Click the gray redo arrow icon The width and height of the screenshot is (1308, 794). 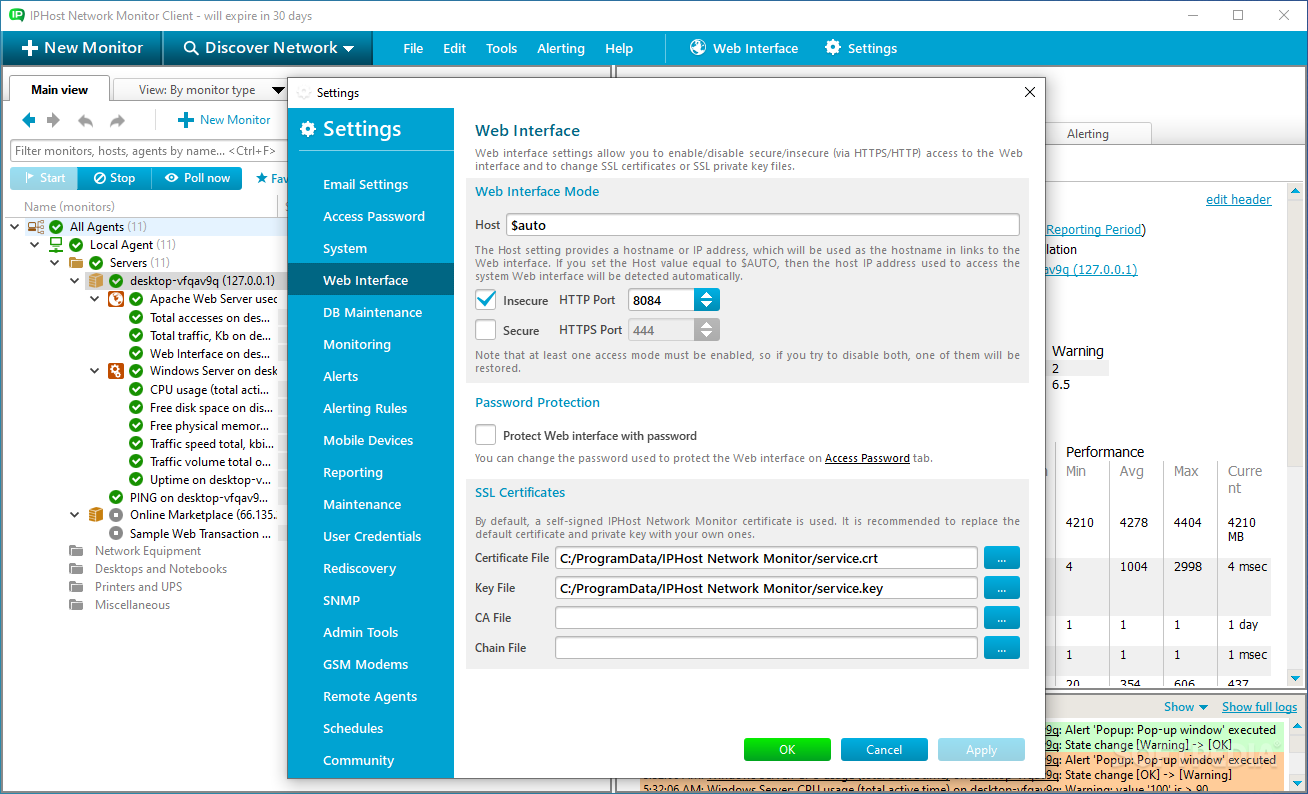[x=117, y=120]
